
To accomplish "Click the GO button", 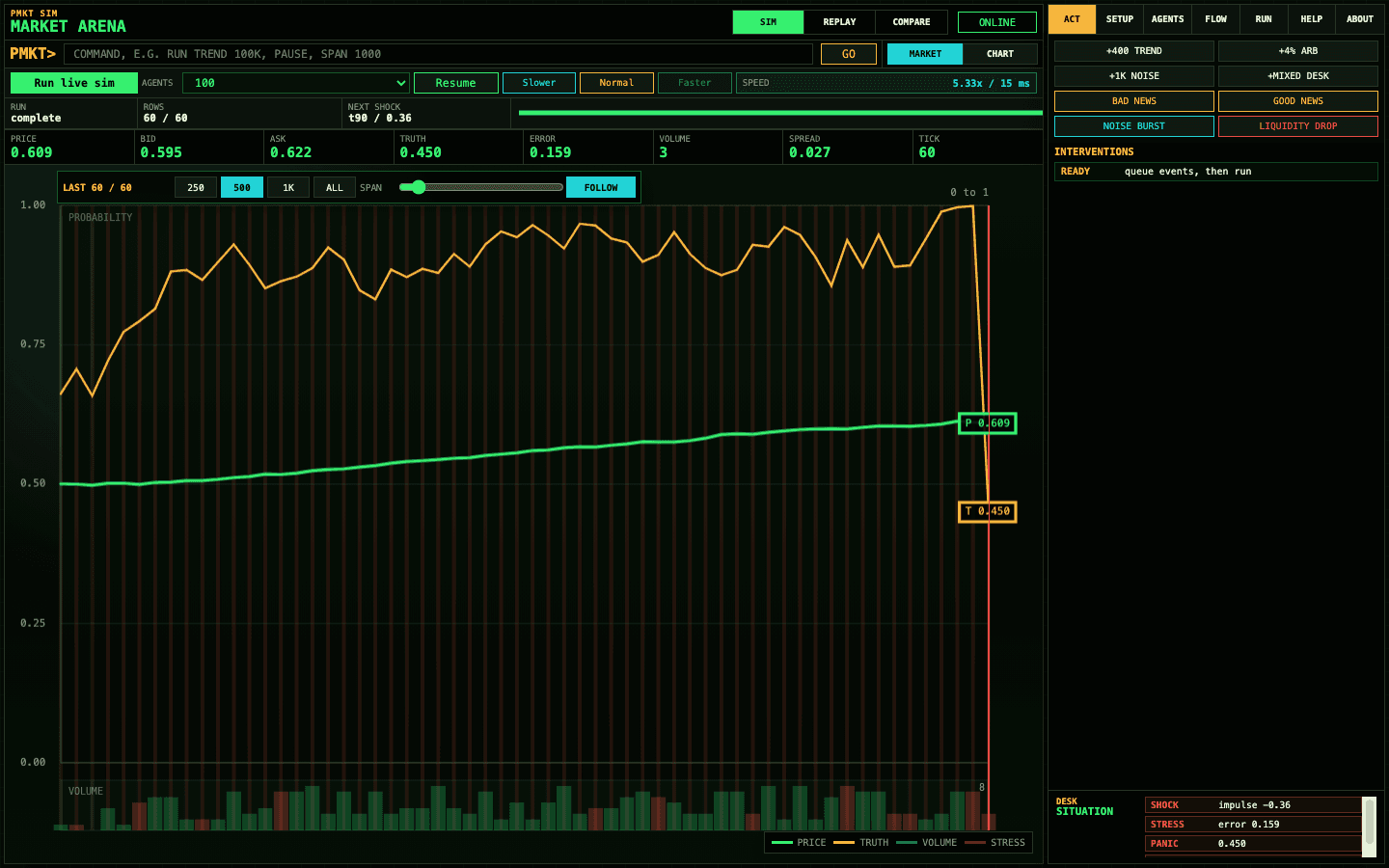I will [x=849, y=54].
